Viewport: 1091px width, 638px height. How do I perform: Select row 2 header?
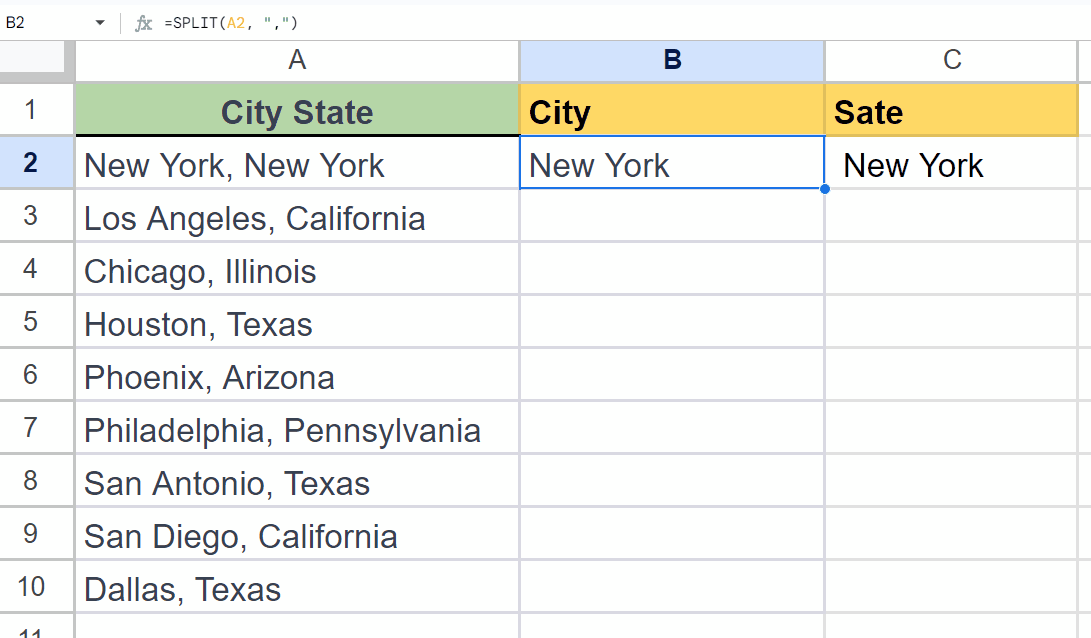click(x=37, y=161)
